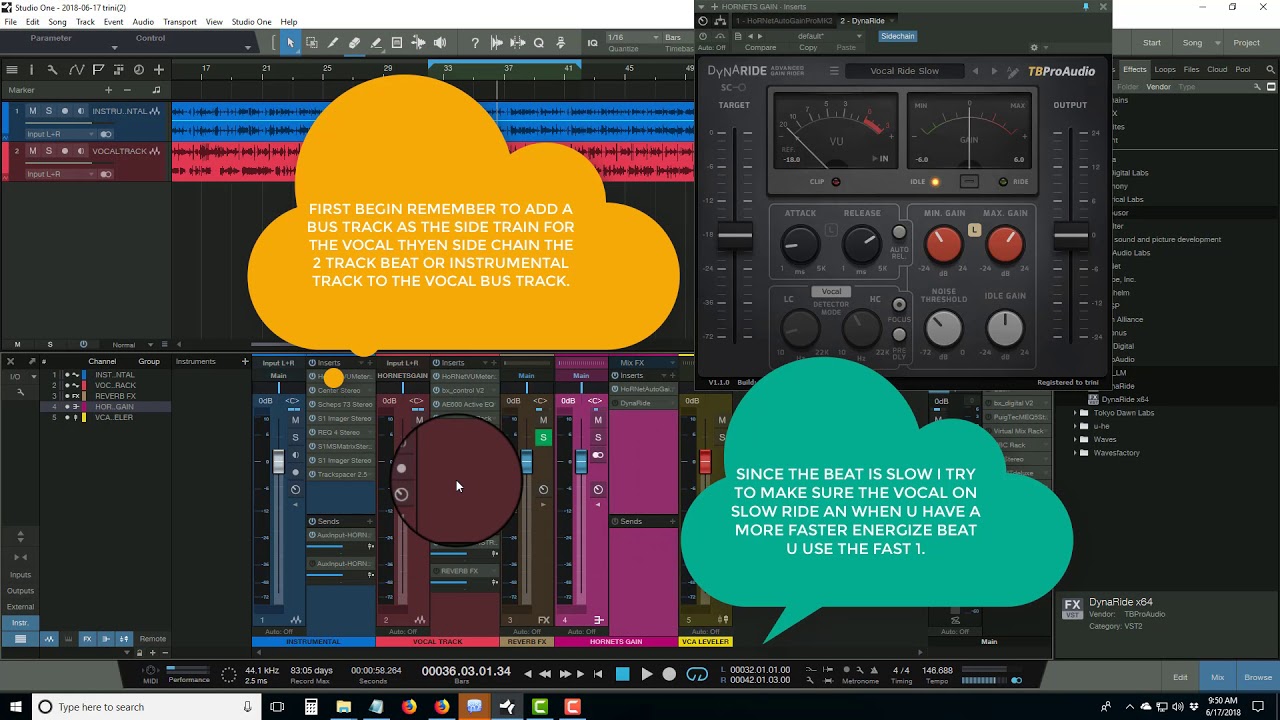This screenshot has height=720, width=1280.
Task: Click the Copy button in plugin header
Action: pyautogui.click(x=808, y=47)
